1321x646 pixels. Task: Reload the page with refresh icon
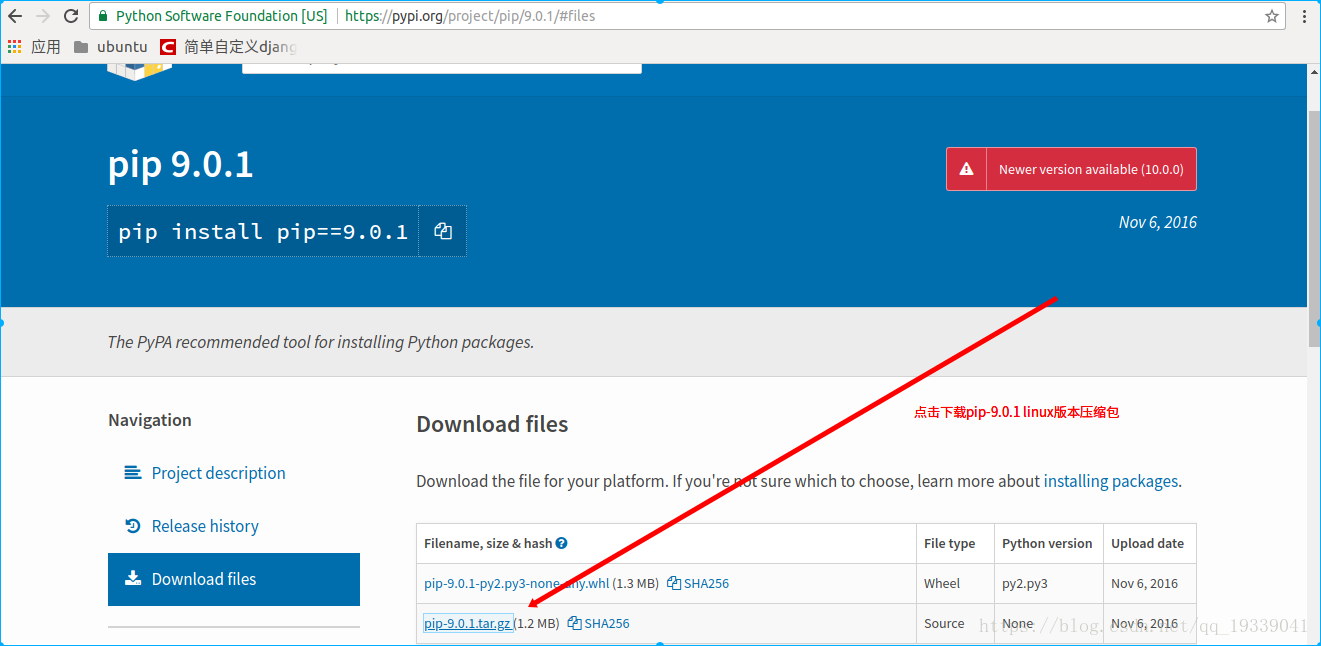[71, 16]
